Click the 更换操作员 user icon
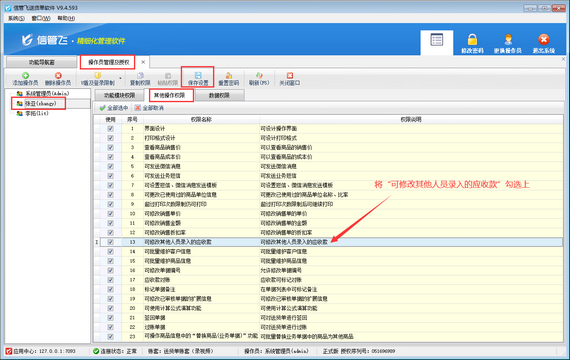Viewport: 570px width, 360px height. pyautogui.click(x=508, y=39)
